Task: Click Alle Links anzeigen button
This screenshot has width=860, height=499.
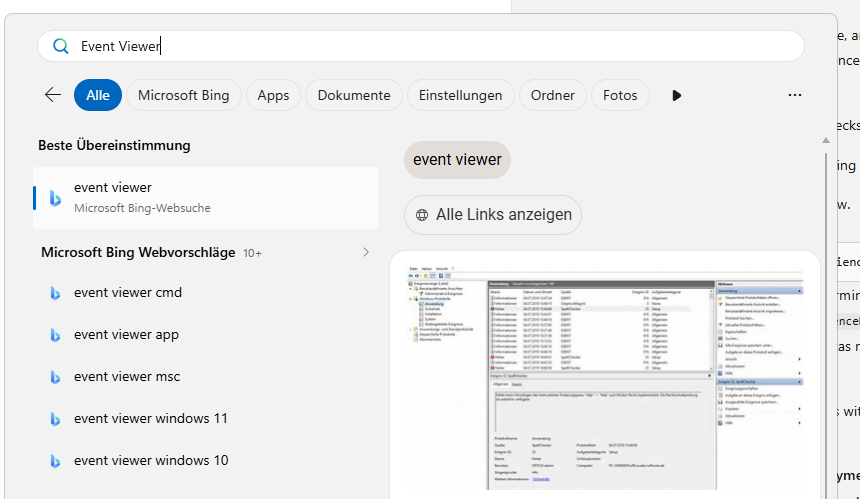Action: 493,215
